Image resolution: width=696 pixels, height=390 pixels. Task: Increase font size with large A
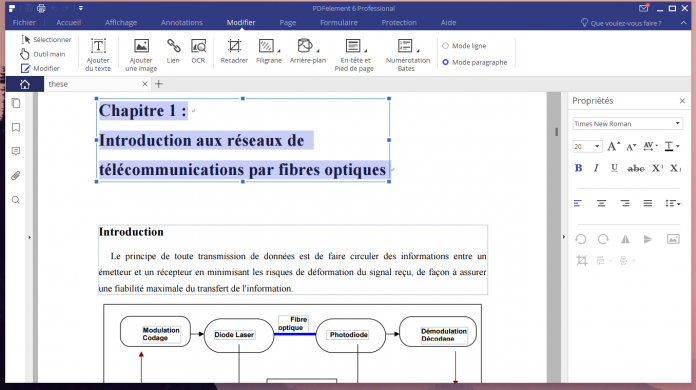pyautogui.click(x=613, y=146)
